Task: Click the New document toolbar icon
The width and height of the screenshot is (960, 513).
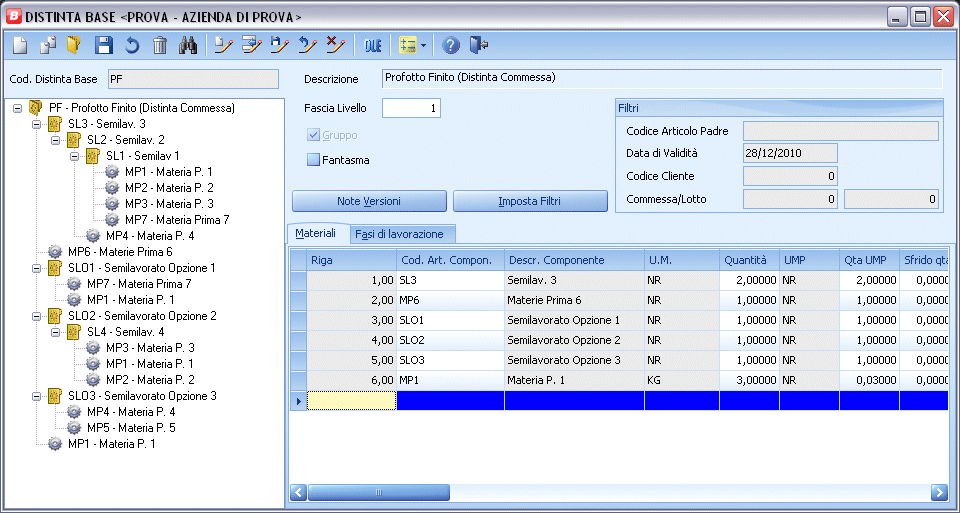Action: point(20,45)
